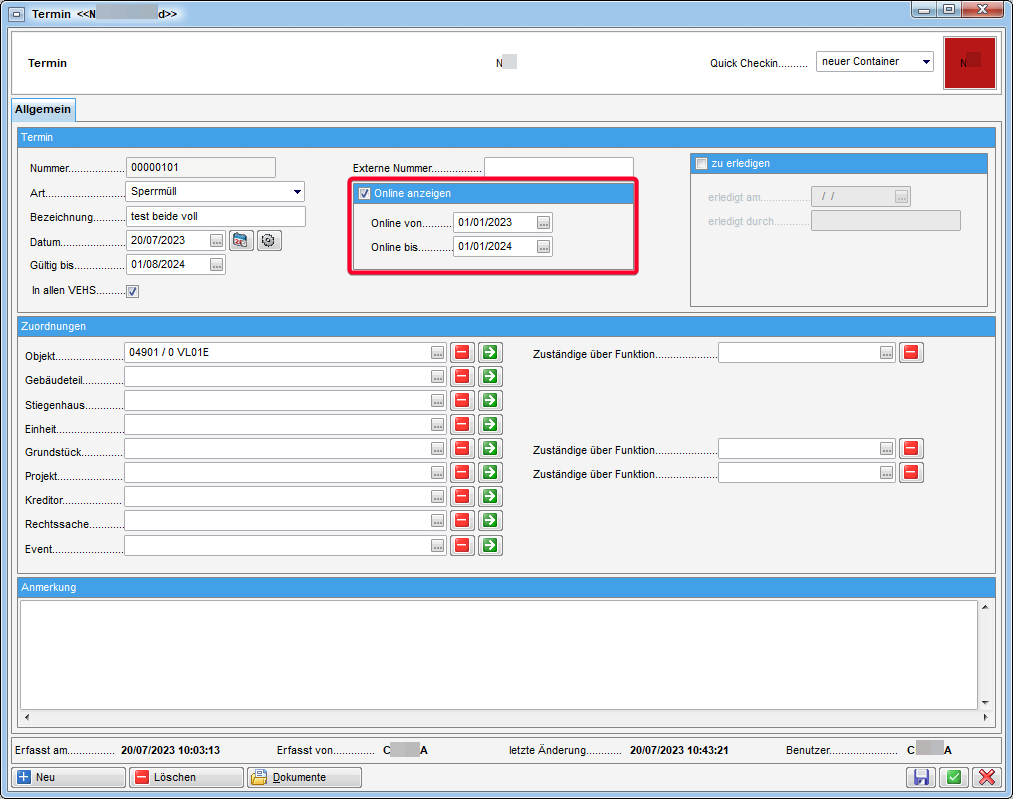Toggle the In allen VEHS checkbox
The height and width of the screenshot is (799, 1013).
[132, 291]
